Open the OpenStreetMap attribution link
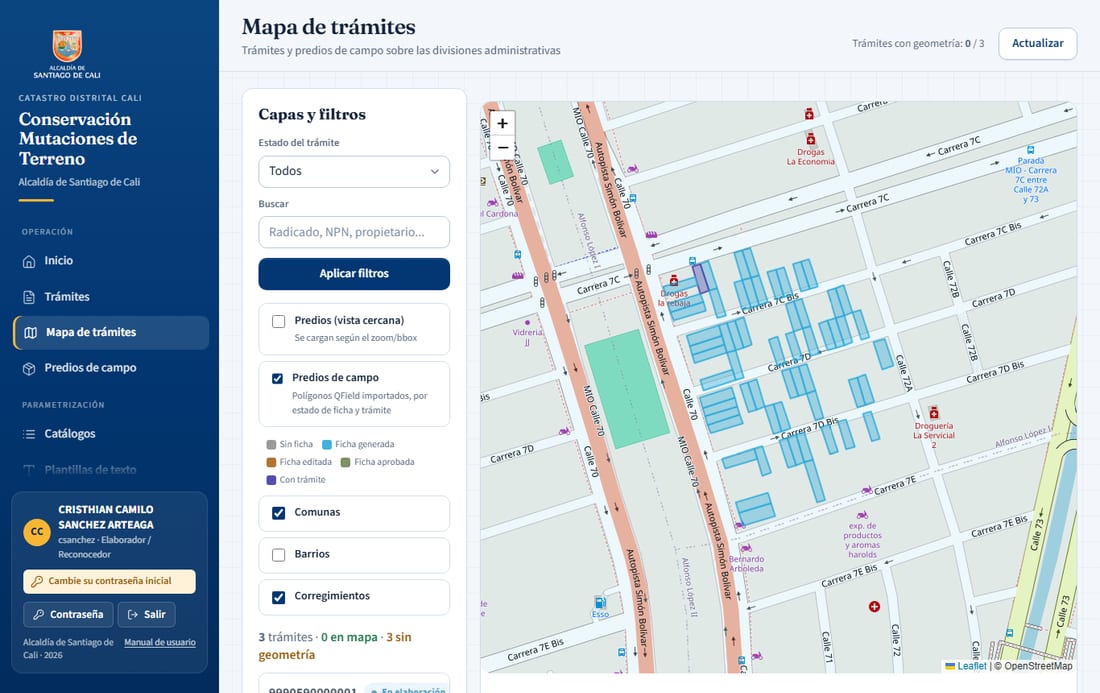 [1038, 666]
